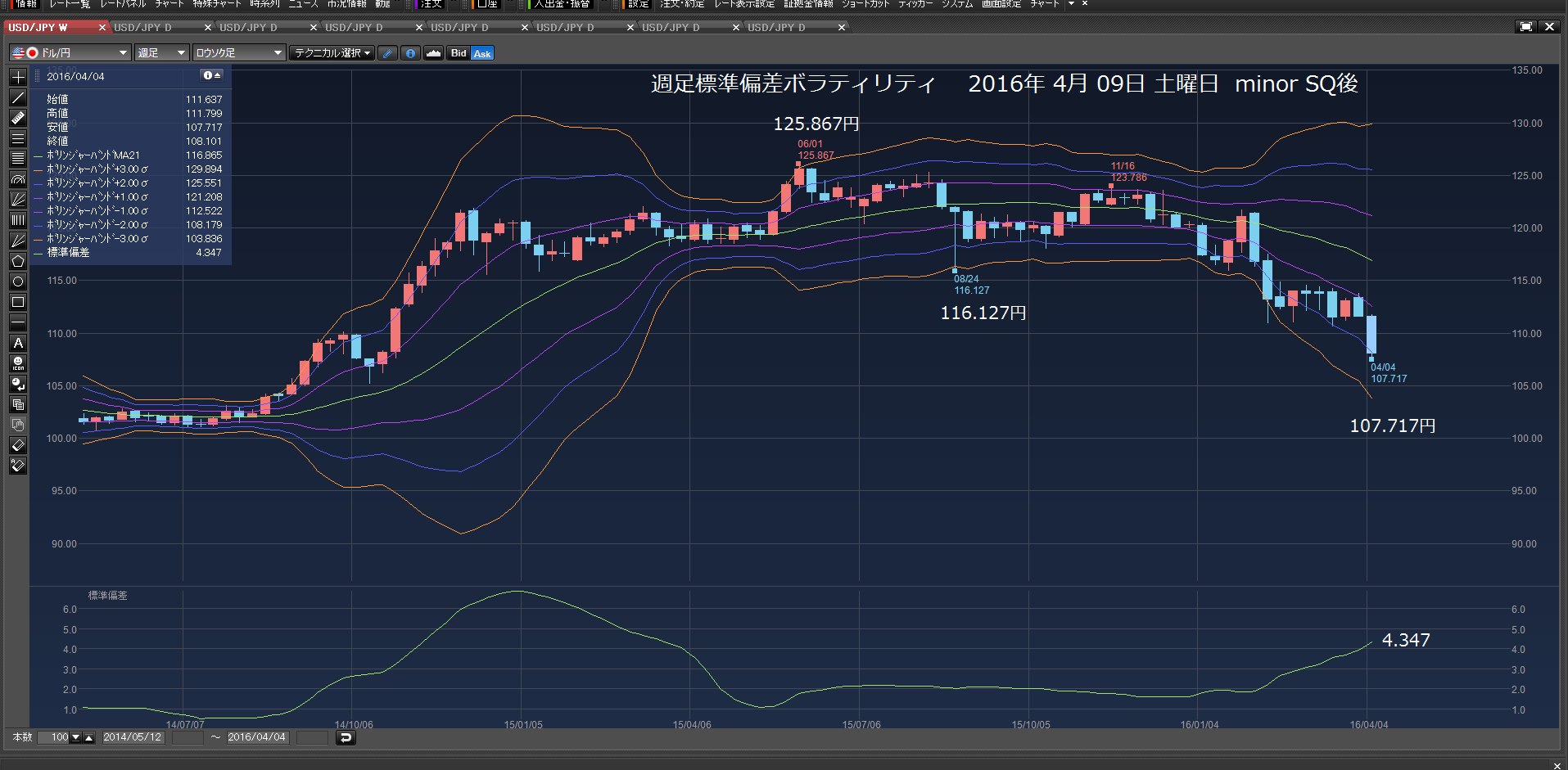Choose the pentagon shape tool
The image size is (1568, 770).
pos(18,261)
